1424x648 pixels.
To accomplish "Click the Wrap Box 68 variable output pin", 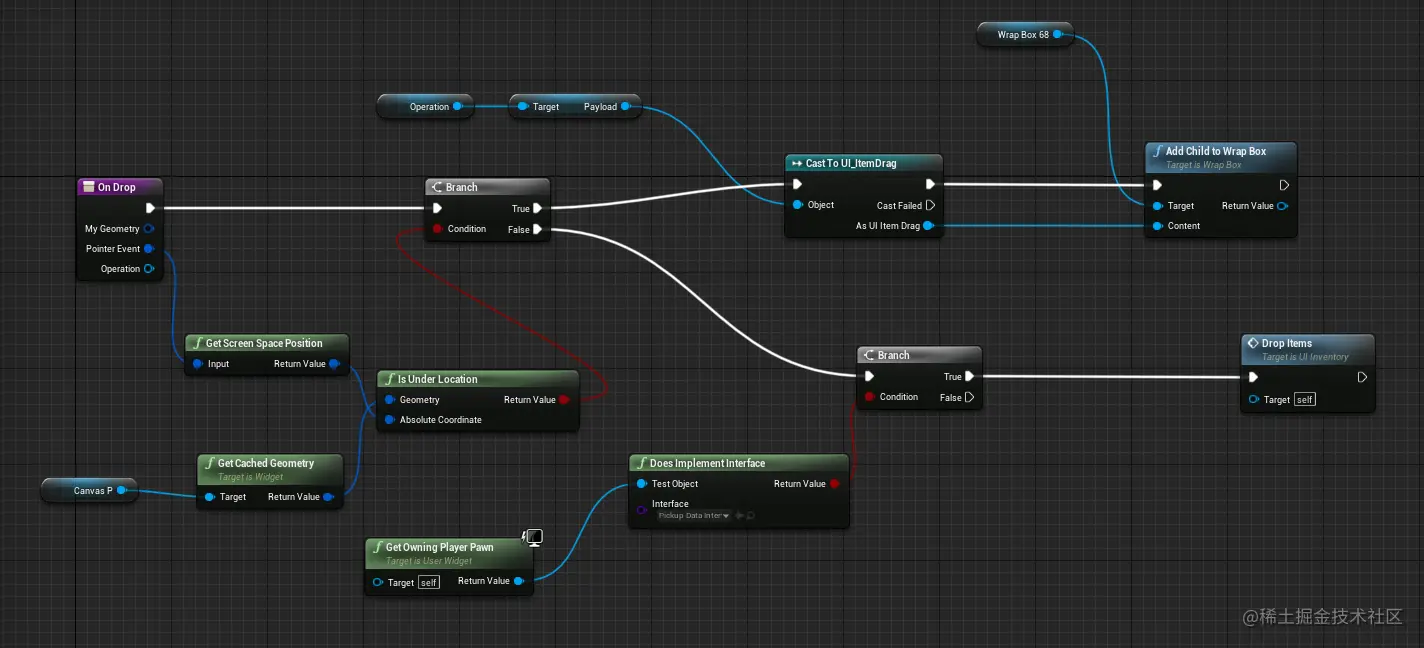I will (x=1057, y=34).
